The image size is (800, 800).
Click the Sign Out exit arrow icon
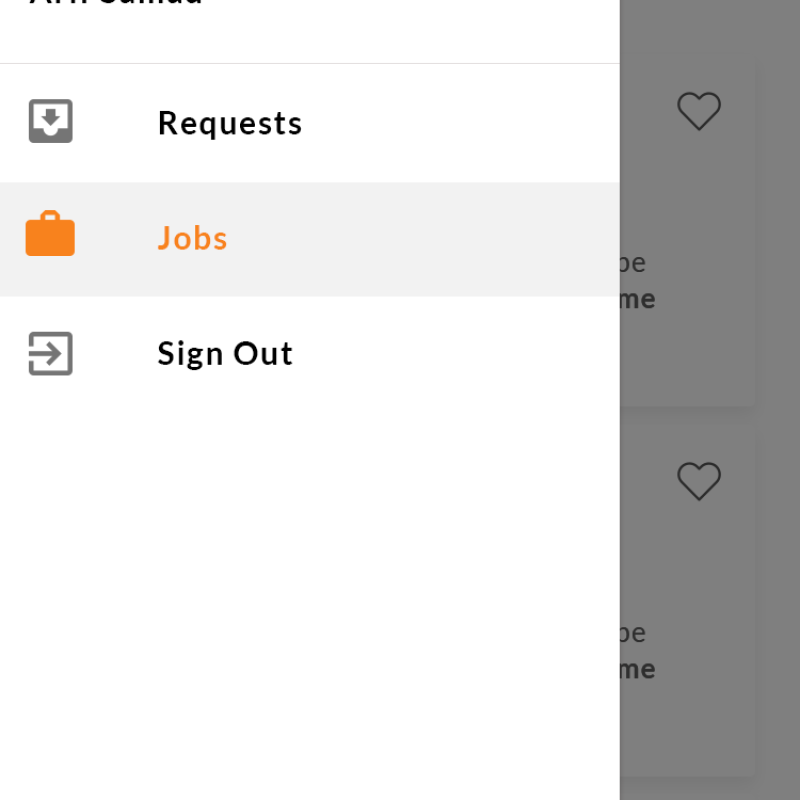[51, 353]
